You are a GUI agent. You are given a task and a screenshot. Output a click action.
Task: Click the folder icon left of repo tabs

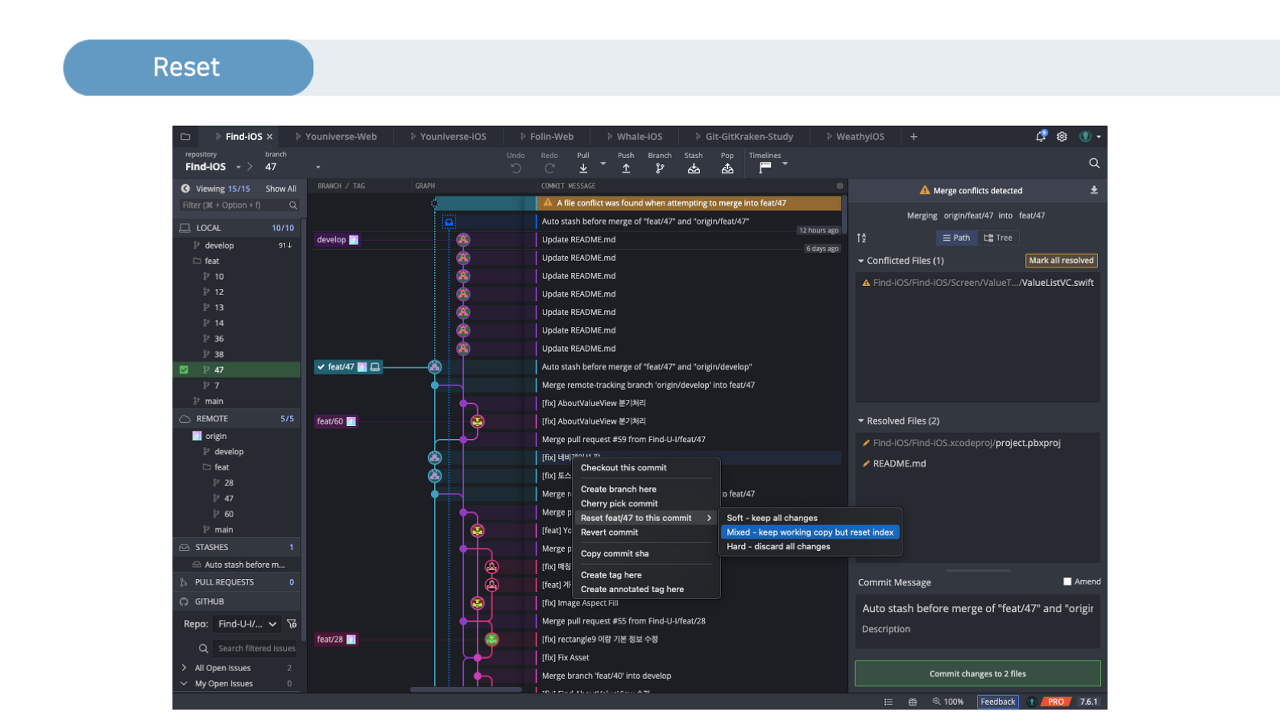(x=185, y=137)
